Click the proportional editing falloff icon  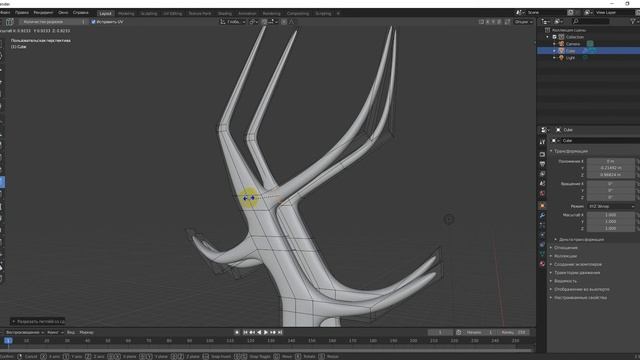[x=291, y=22]
